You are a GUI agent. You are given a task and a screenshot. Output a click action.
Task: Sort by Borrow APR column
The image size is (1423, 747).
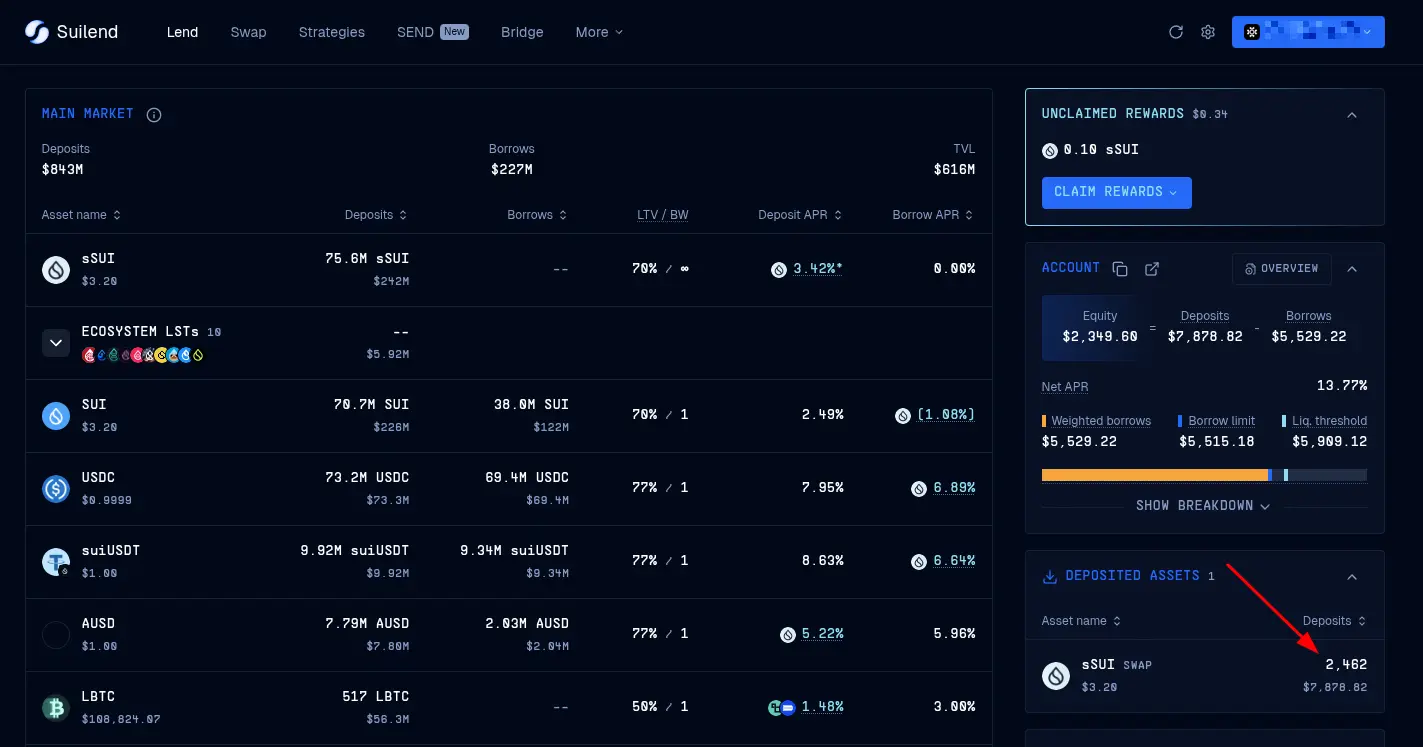tap(932, 215)
